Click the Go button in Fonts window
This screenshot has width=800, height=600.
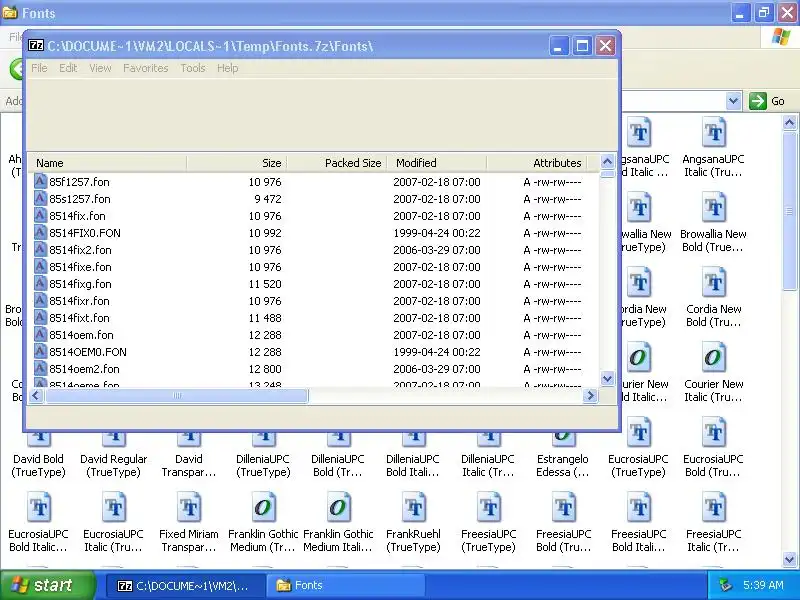[x=767, y=101]
